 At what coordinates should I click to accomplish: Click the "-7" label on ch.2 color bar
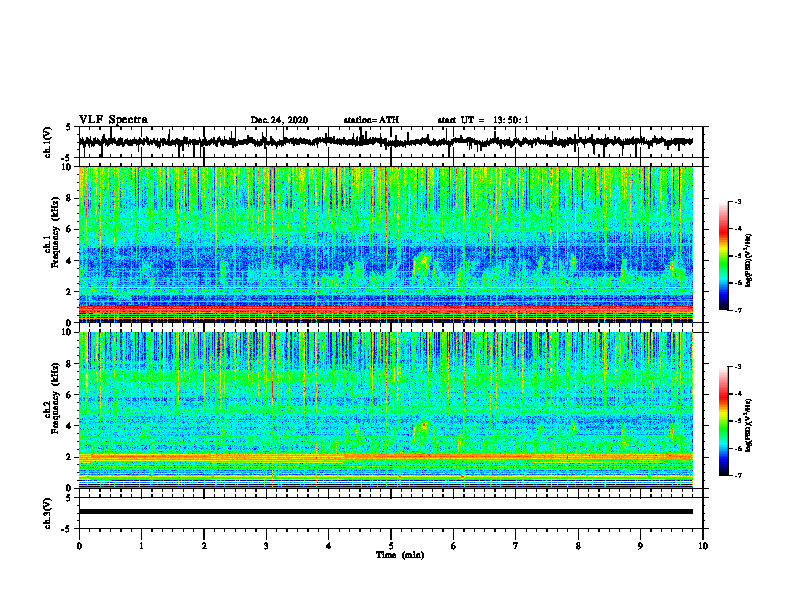738,475
